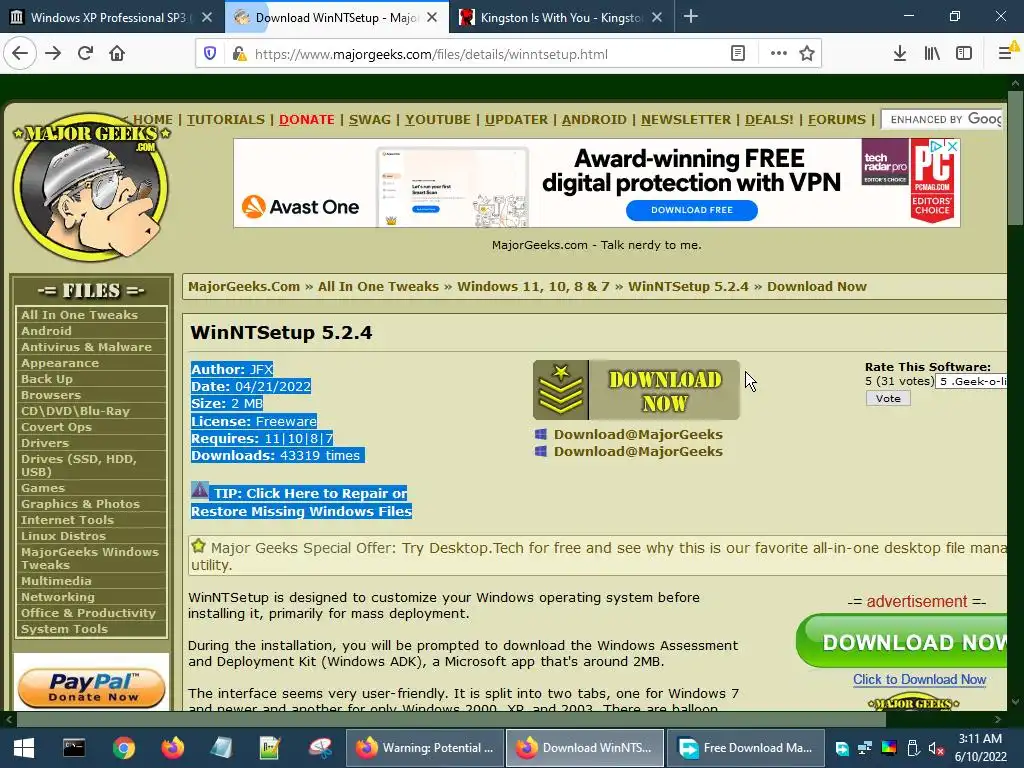
Task: Open tracking protection shield icon
Action: point(210,54)
